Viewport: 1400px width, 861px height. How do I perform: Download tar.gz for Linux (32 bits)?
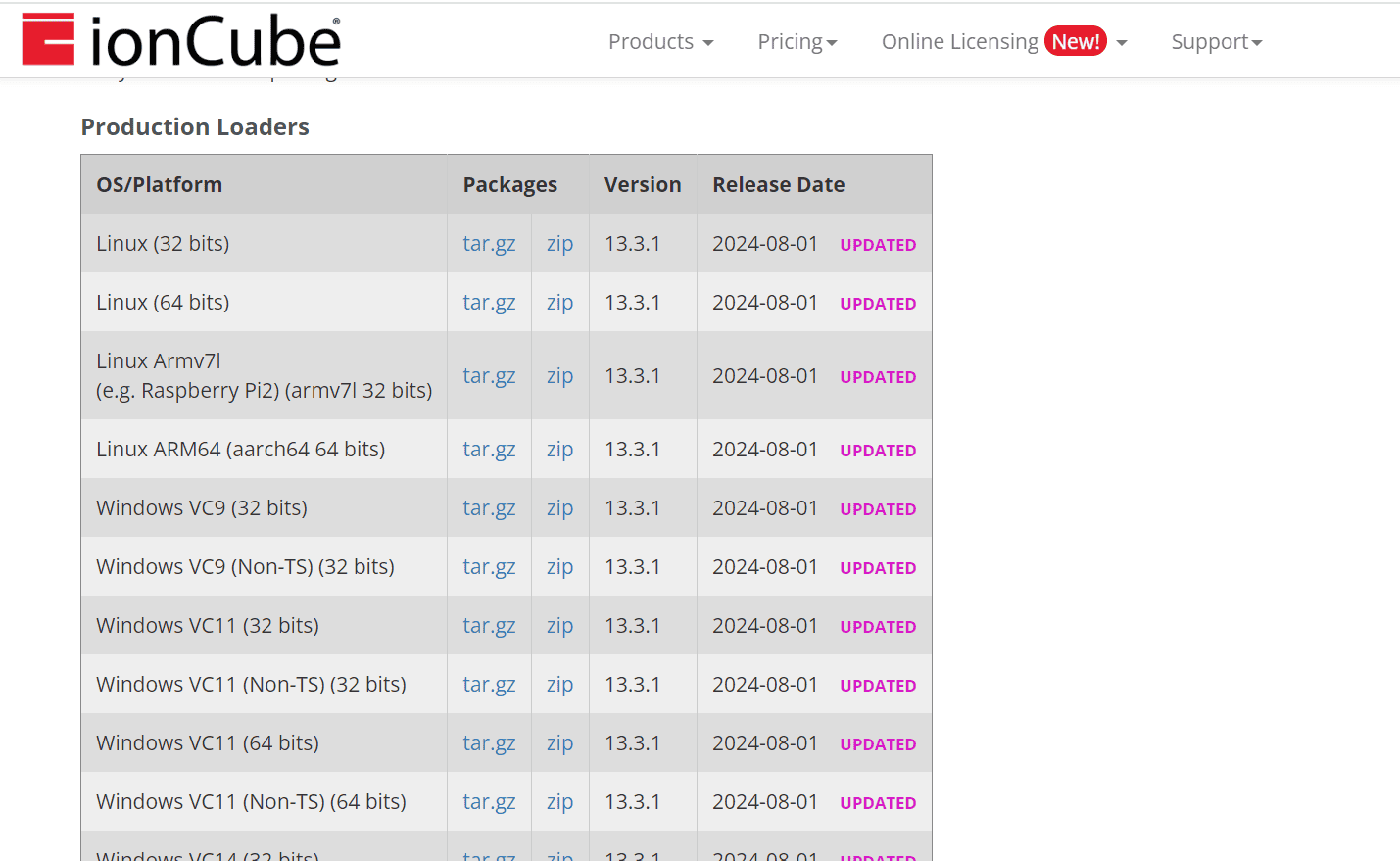(x=489, y=243)
